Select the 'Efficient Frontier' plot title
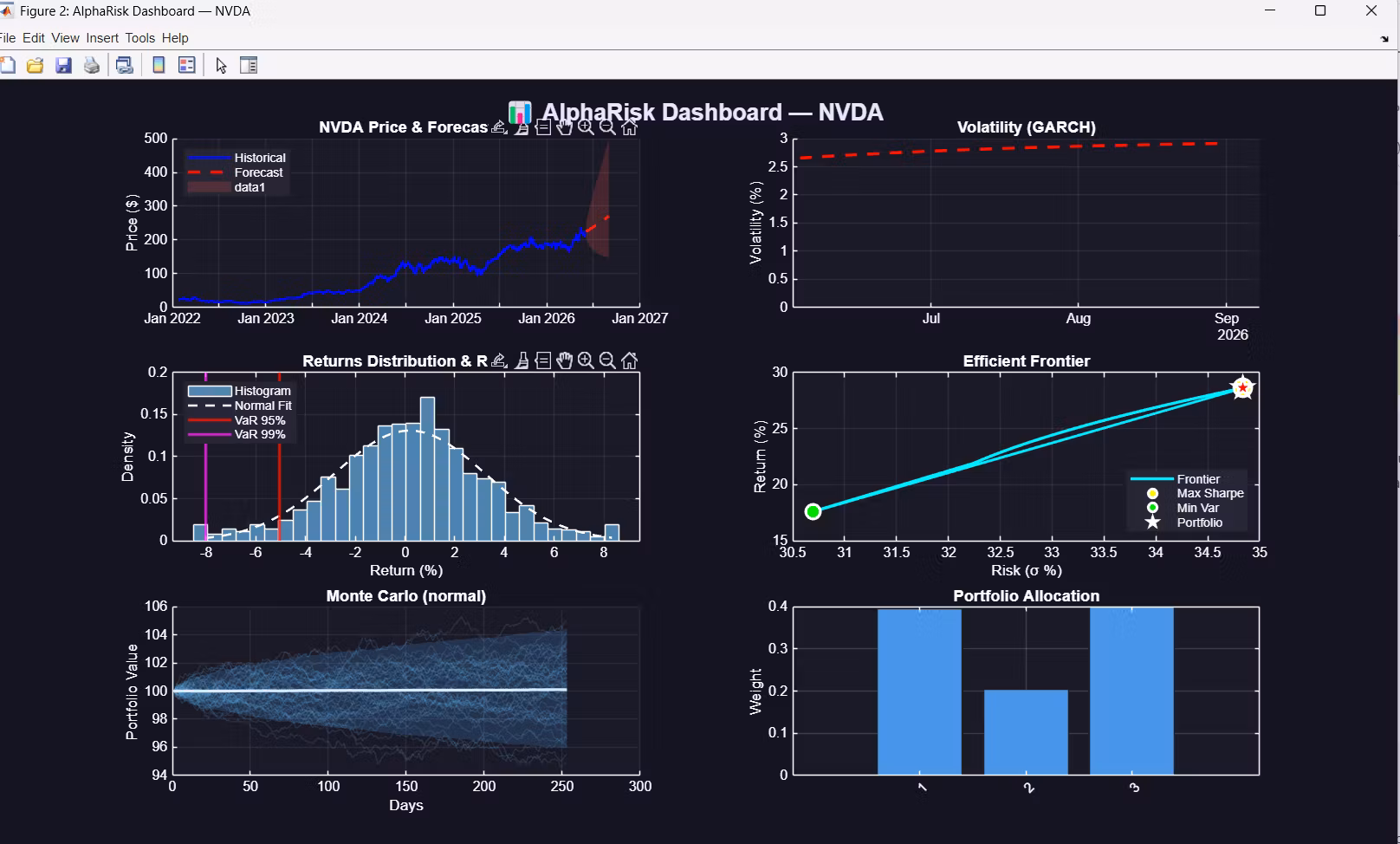The width and height of the screenshot is (1400, 844). tap(1027, 361)
